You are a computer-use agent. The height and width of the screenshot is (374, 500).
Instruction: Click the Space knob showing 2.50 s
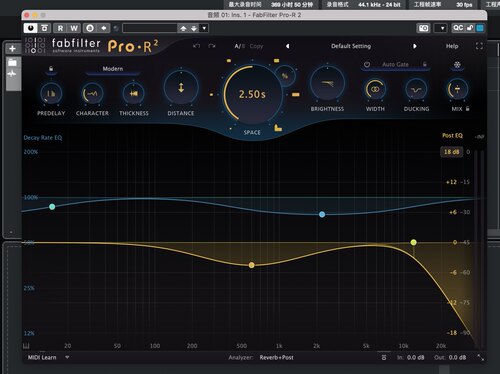[x=252, y=94]
